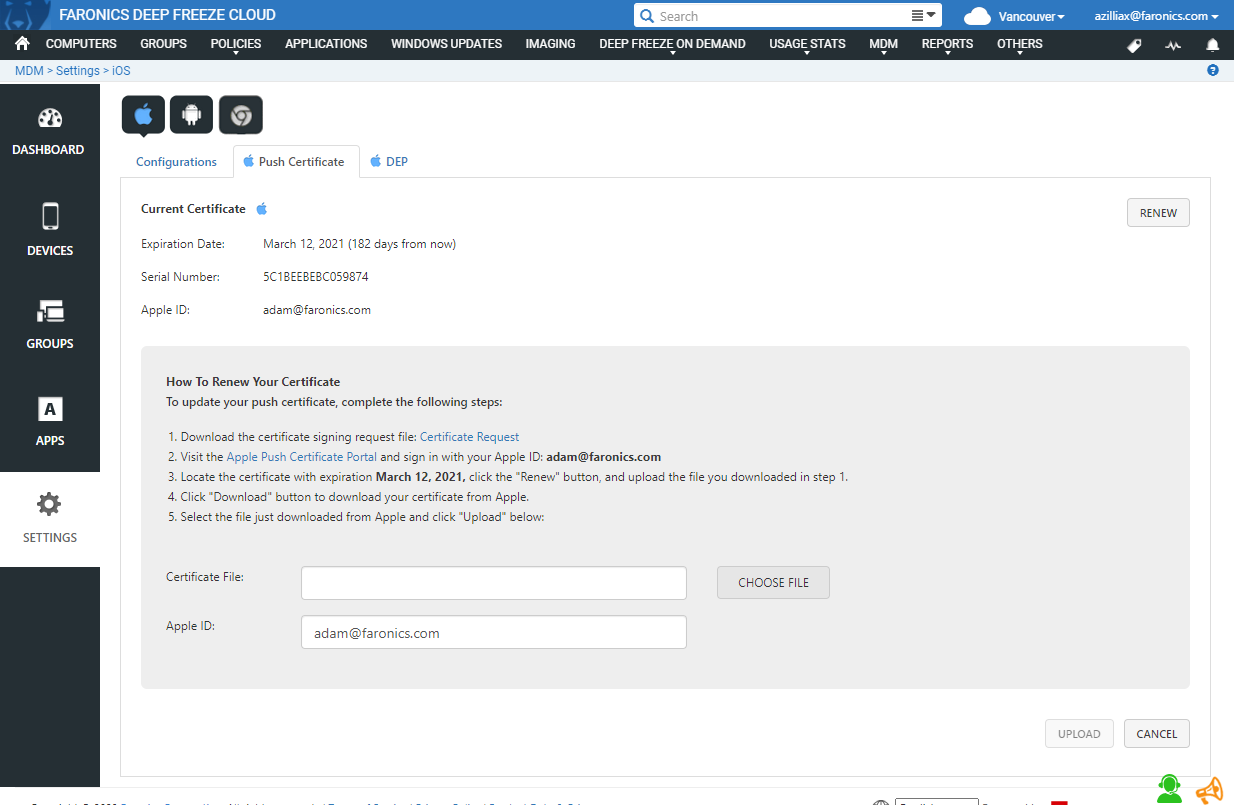Expand the Deep Freeze On Demand menu
1234x805 pixels.
[672, 44]
